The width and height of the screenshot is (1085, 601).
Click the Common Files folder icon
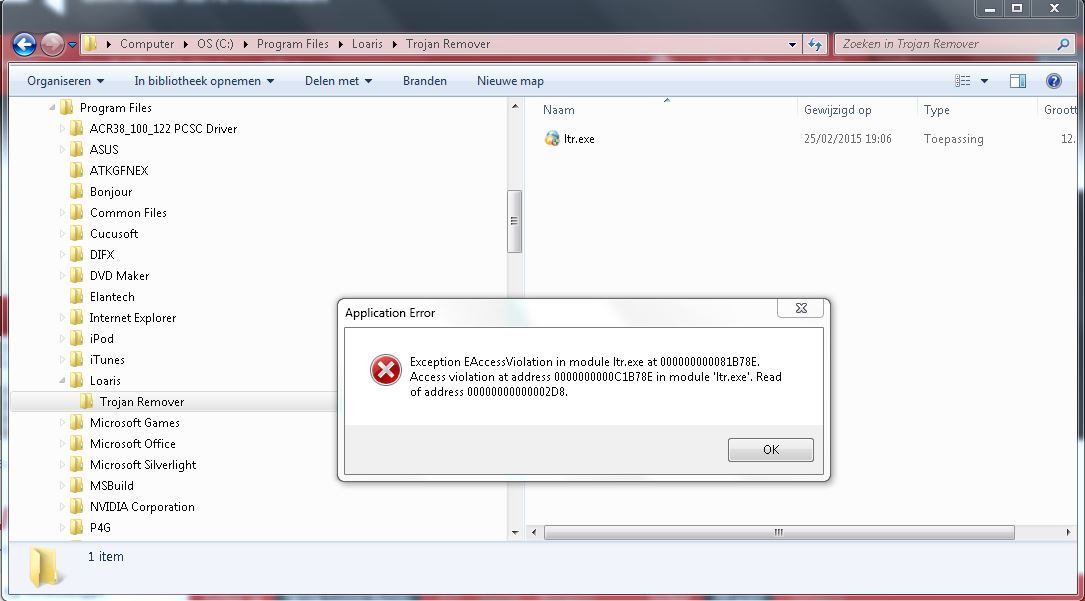(x=77, y=212)
